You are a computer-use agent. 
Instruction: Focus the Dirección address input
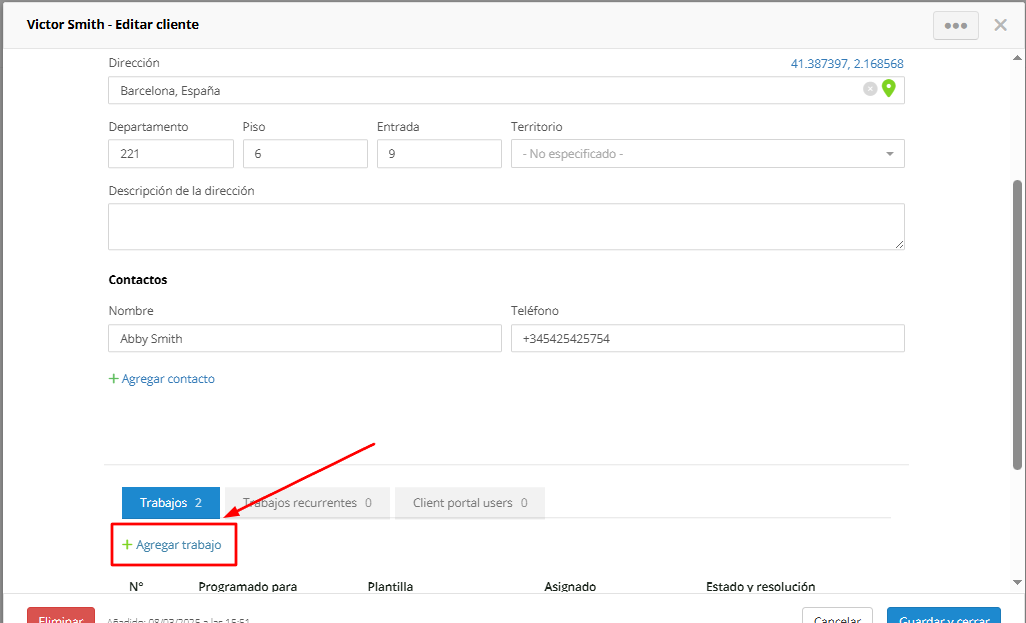pyautogui.click(x=506, y=90)
